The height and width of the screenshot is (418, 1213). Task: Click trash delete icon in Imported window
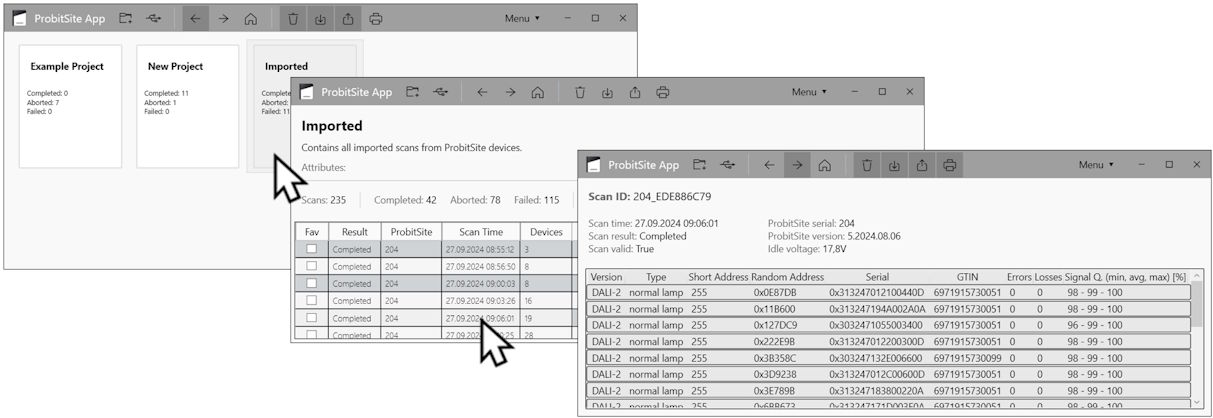[x=579, y=92]
